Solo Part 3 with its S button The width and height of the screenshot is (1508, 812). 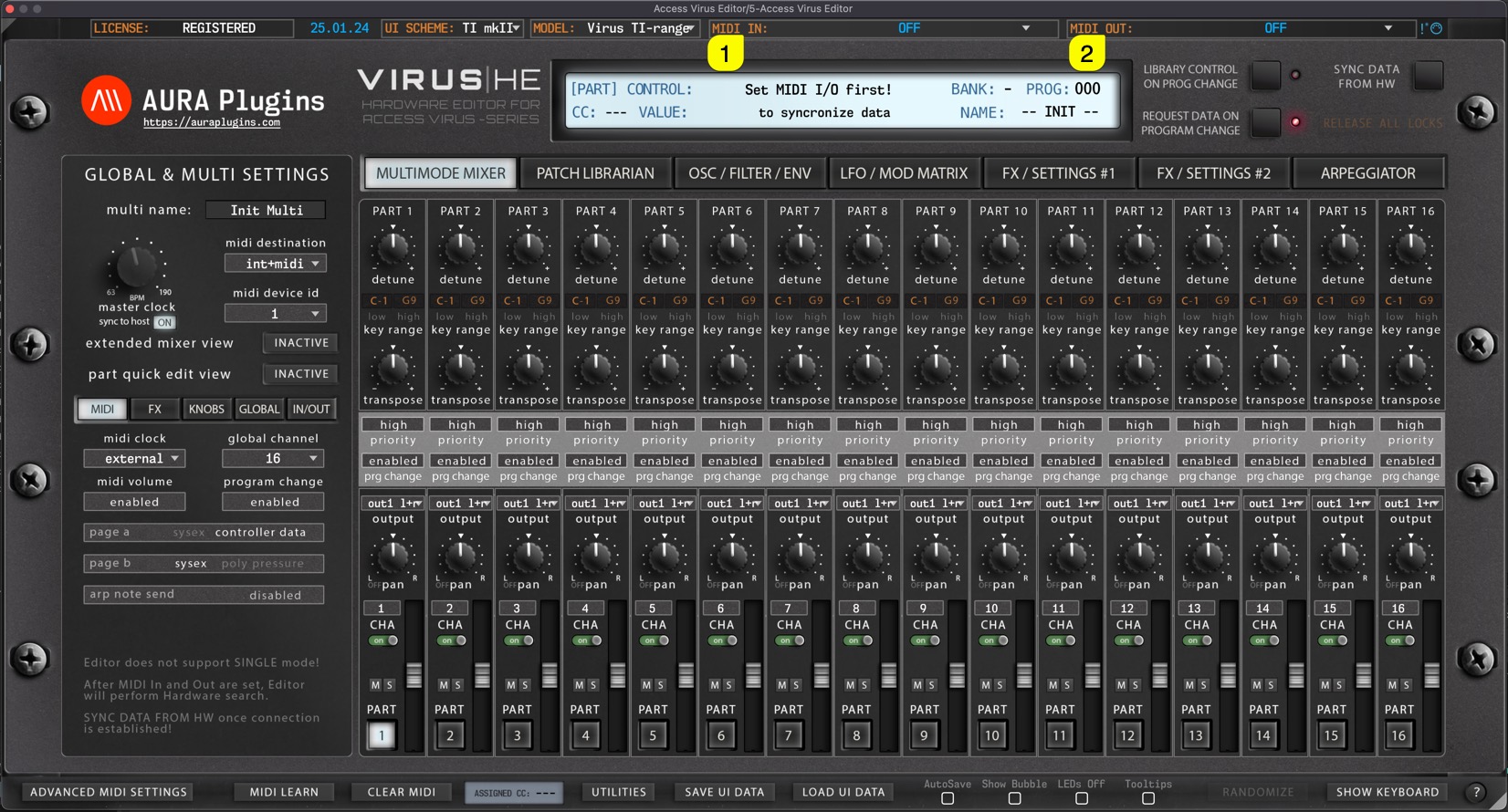[525, 684]
